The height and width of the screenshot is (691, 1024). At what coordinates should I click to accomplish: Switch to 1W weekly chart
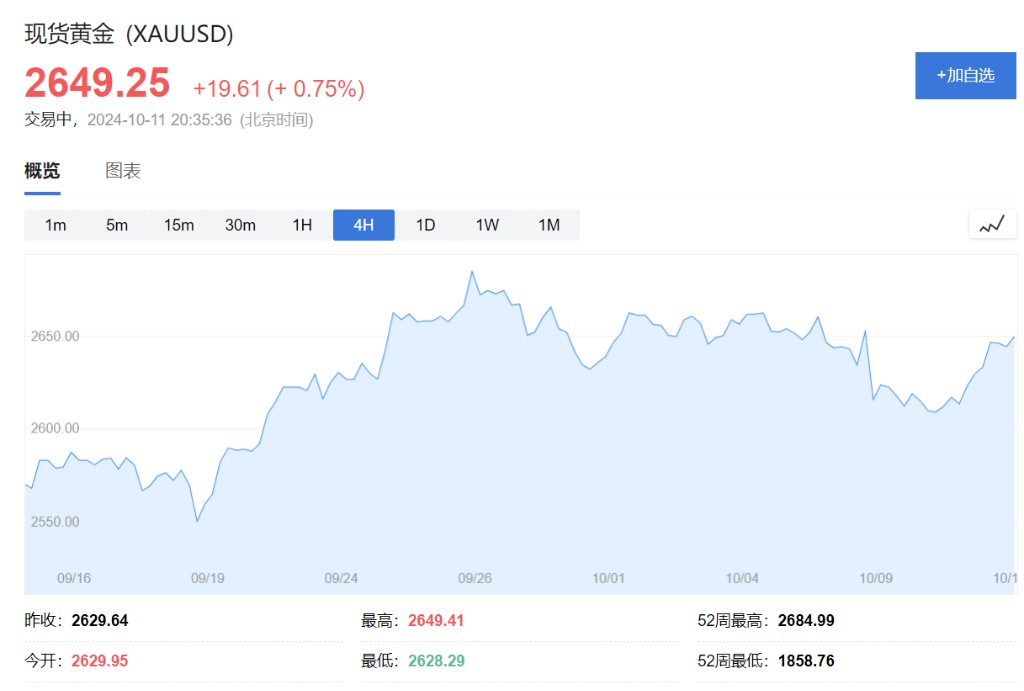(x=487, y=225)
